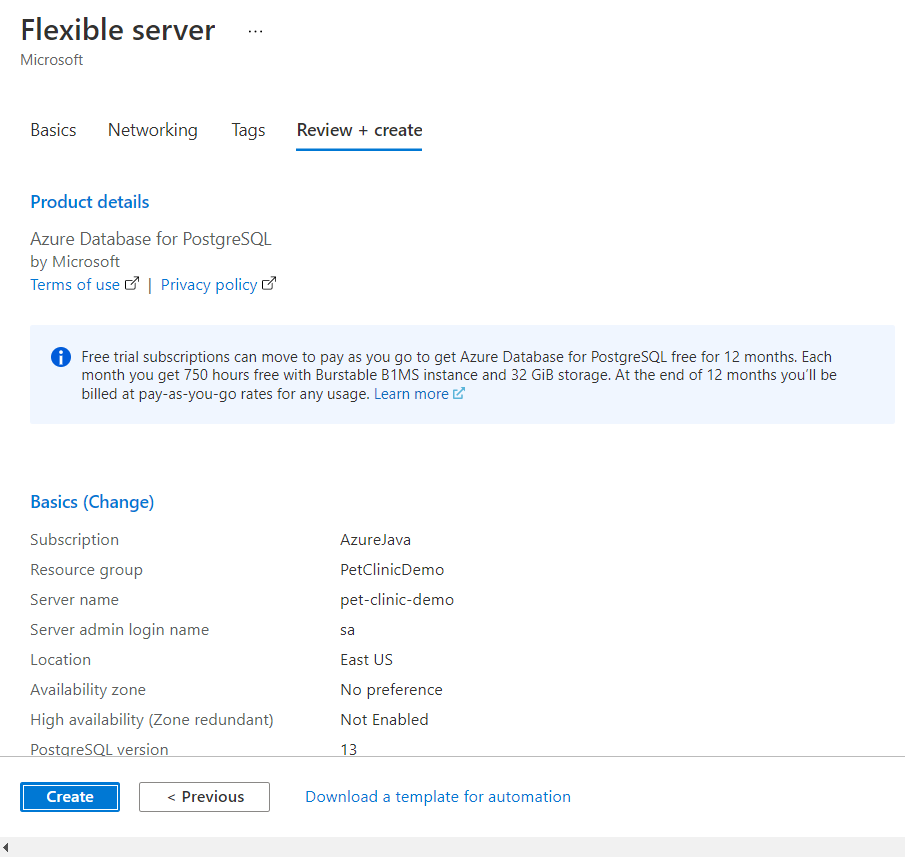Click the blue info icon in the banner

61,357
